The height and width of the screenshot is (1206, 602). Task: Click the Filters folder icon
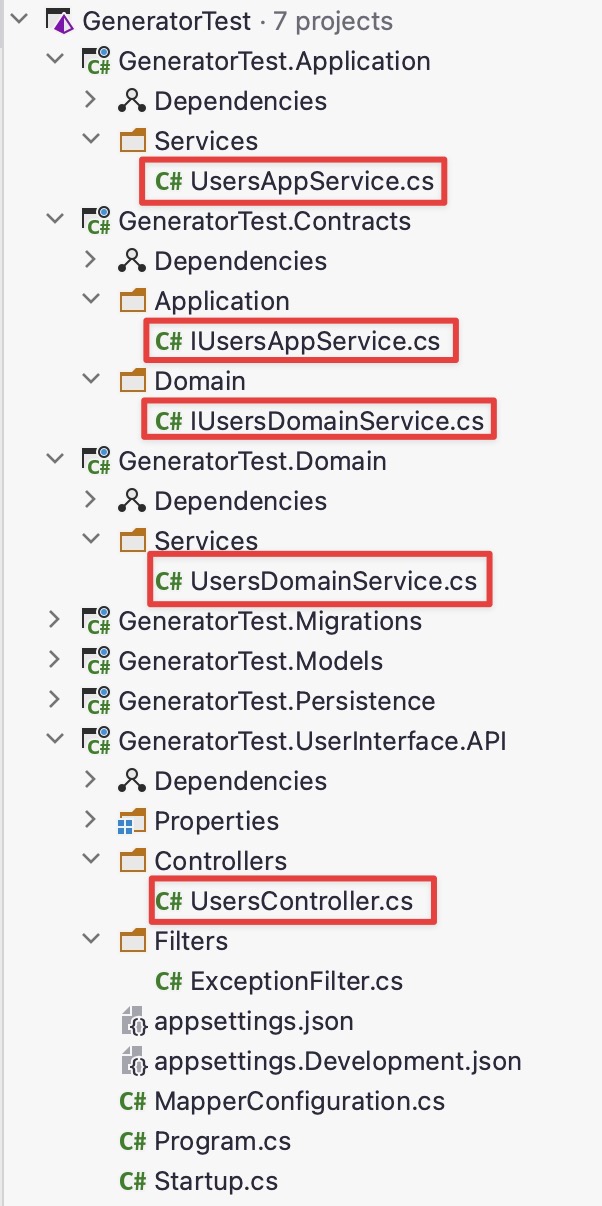pyautogui.click(x=132, y=941)
